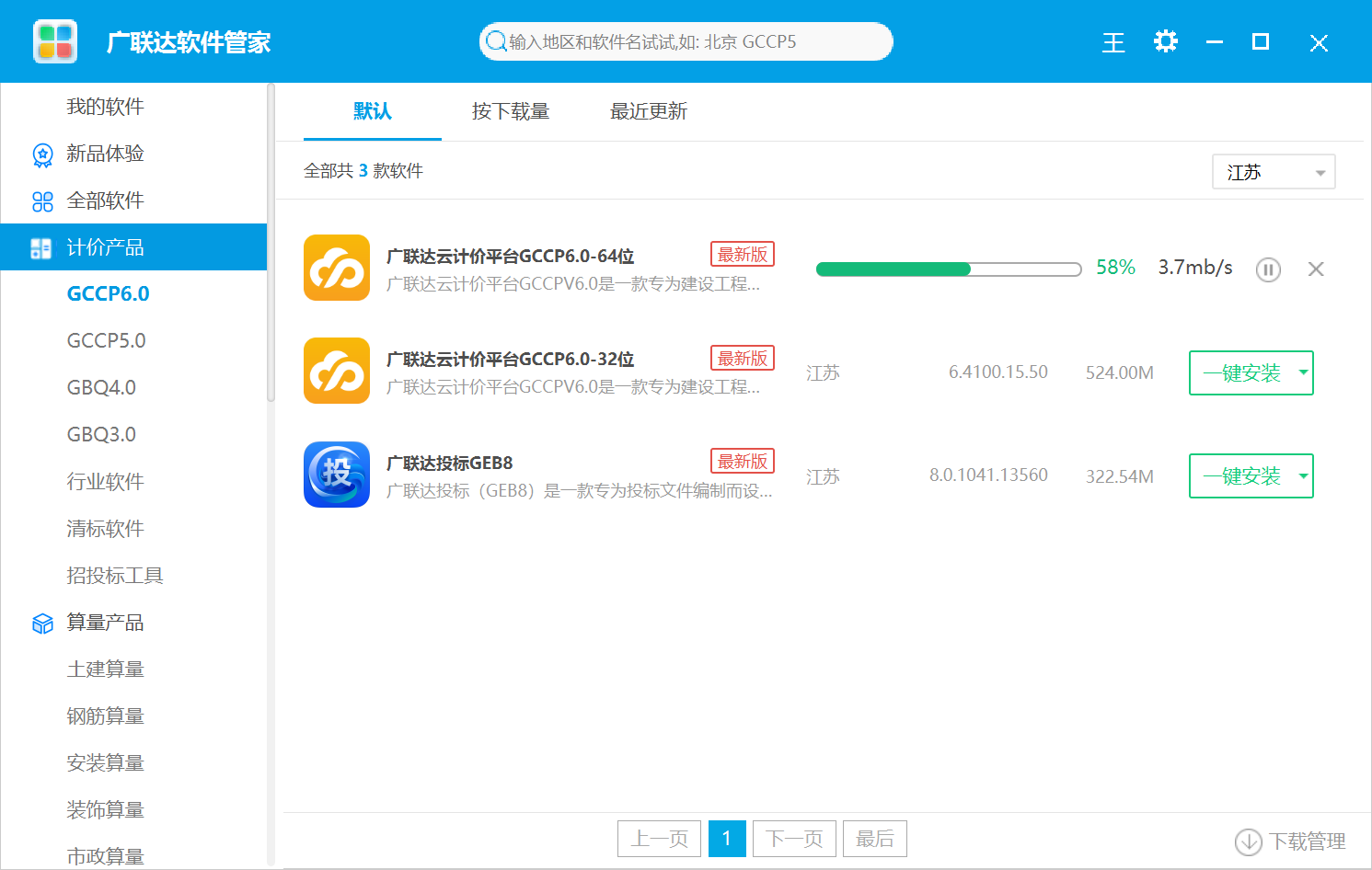Click the 全部软件 grid icon

pyautogui.click(x=42, y=201)
